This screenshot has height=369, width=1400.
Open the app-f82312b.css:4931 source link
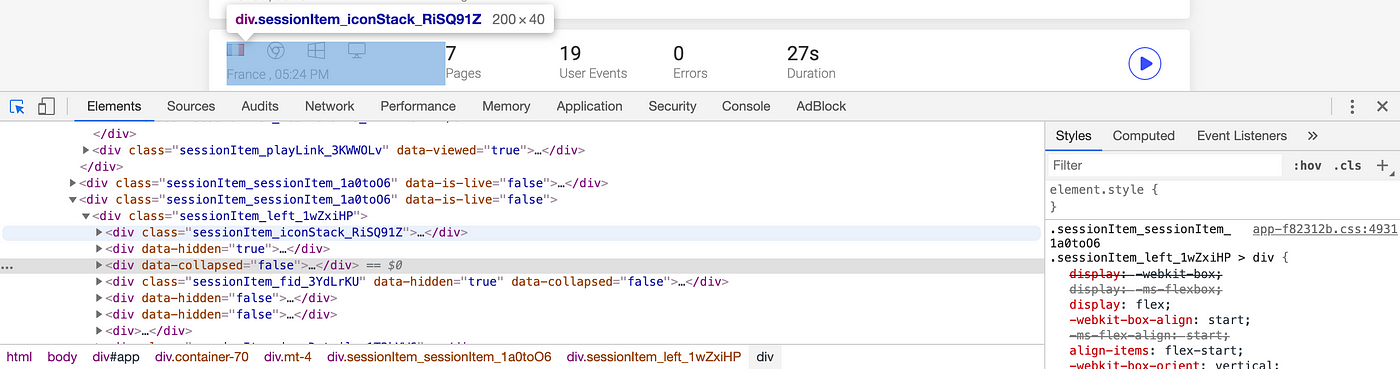click(x=1325, y=229)
